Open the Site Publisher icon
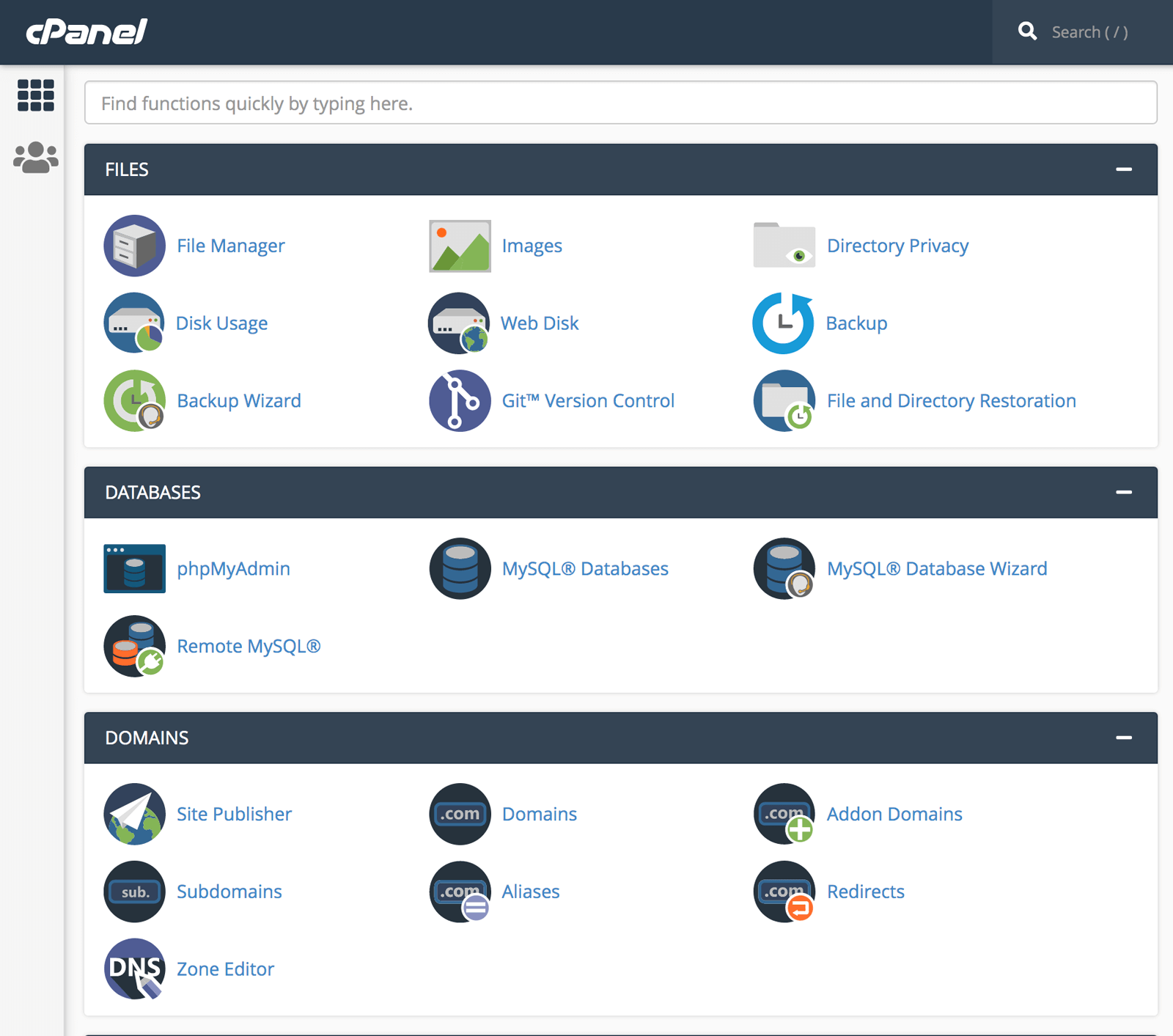This screenshot has width=1173, height=1036. click(134, 814)
